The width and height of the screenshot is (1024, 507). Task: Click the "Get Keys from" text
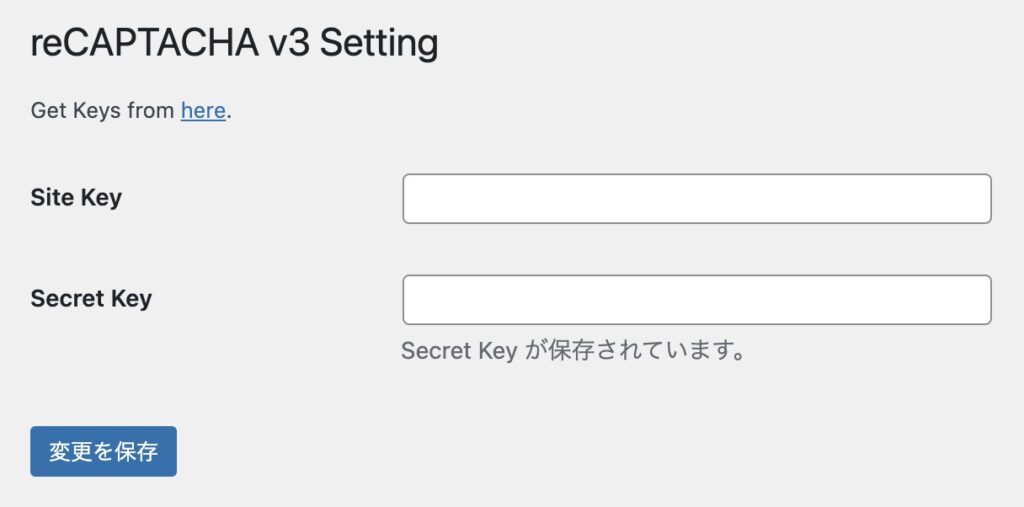[x=102, y=111]
